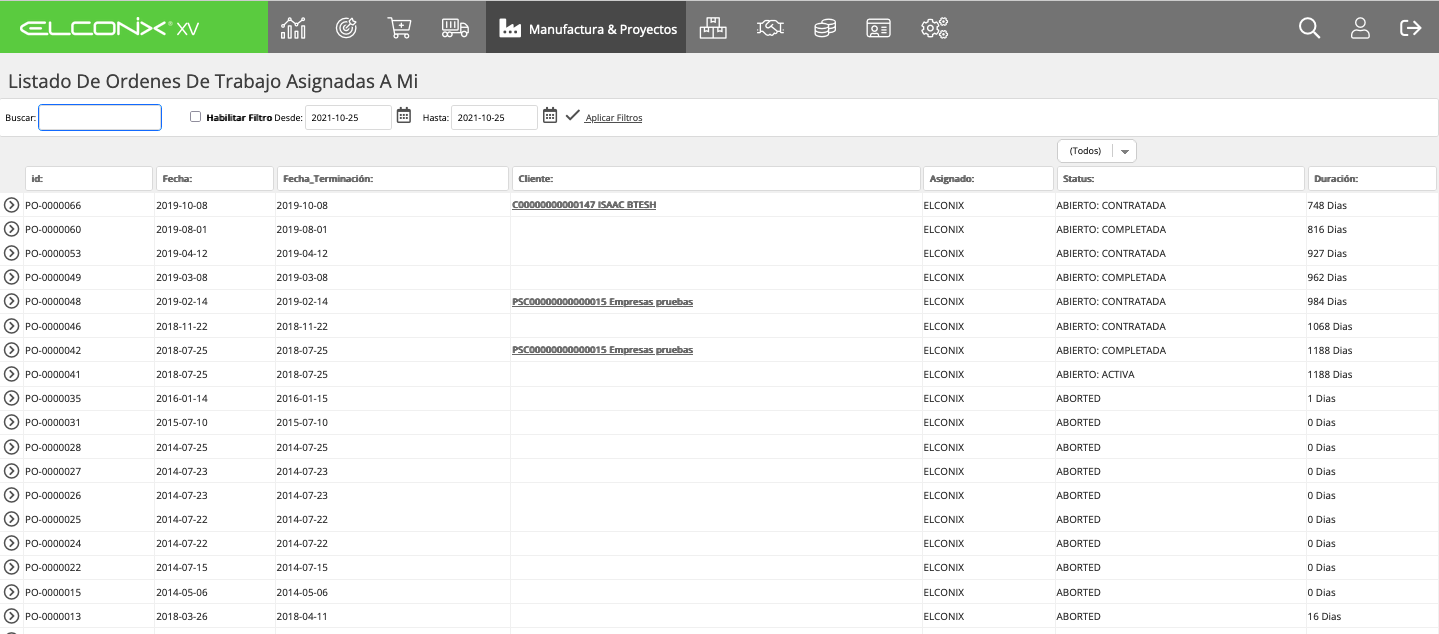Open Empresas pruebas link in PO-0000048 row
Viewport: 1439px width, 634px height.
(x=602, y=301)
